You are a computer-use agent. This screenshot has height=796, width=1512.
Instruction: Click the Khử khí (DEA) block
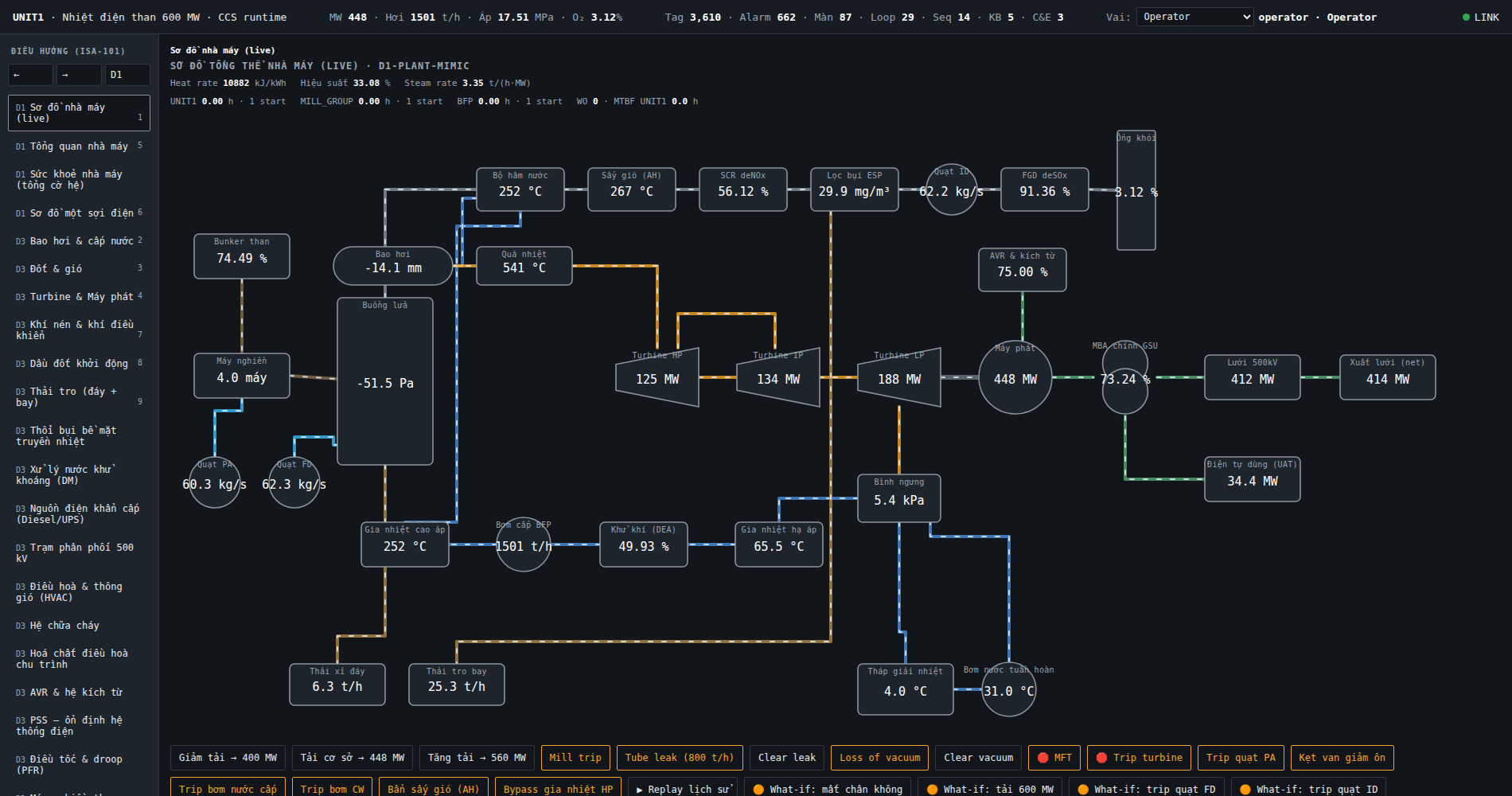pyautogui.click(x=644, y=544)
